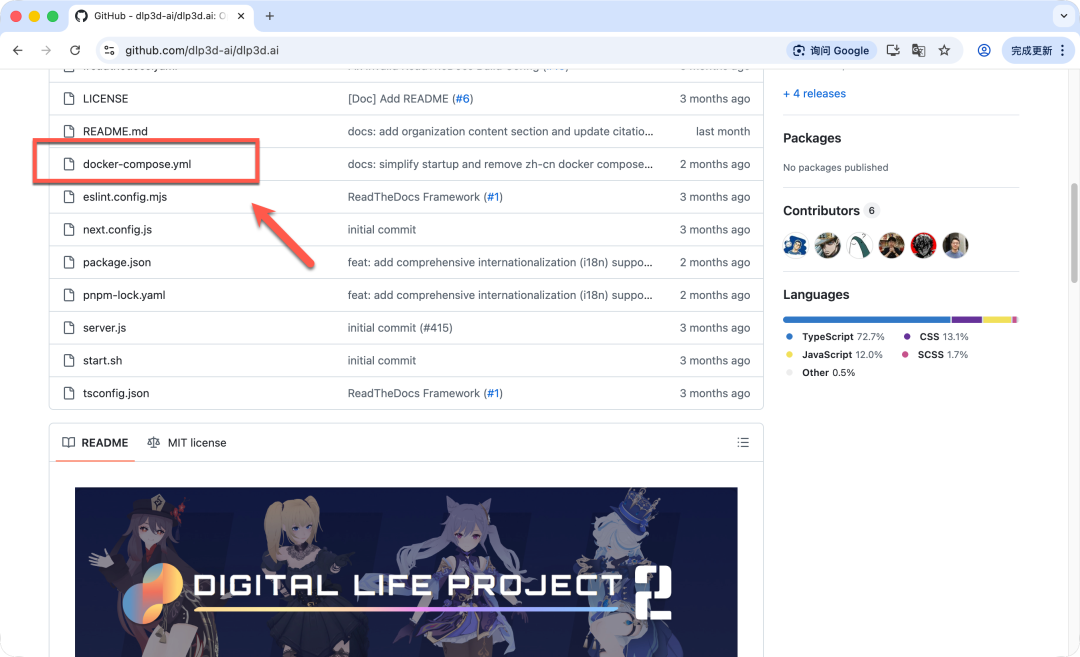Open the + 4 releases link
The height and width of the screenshot is (657, 1080).
(x=814, y=94)
